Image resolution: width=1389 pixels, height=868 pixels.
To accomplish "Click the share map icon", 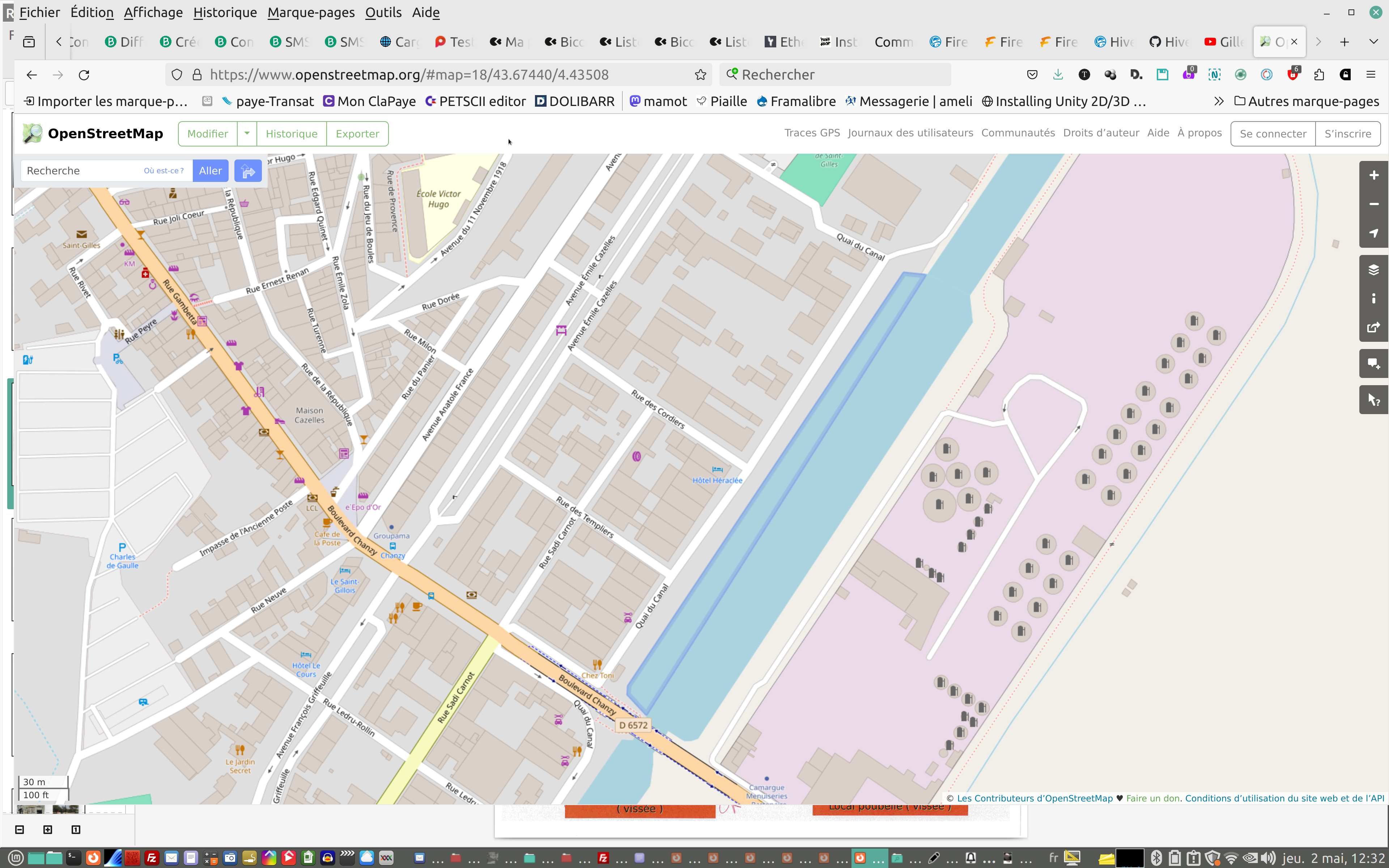I will point(1373,327).
